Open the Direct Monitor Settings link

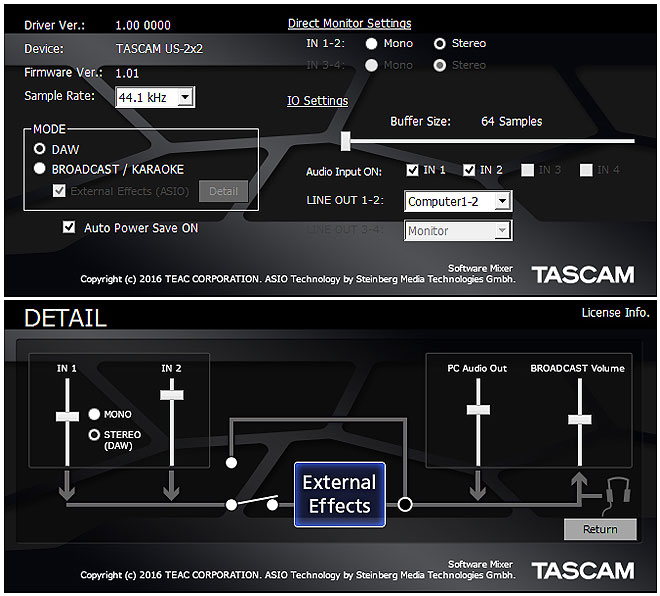click(x=349, y=23)
